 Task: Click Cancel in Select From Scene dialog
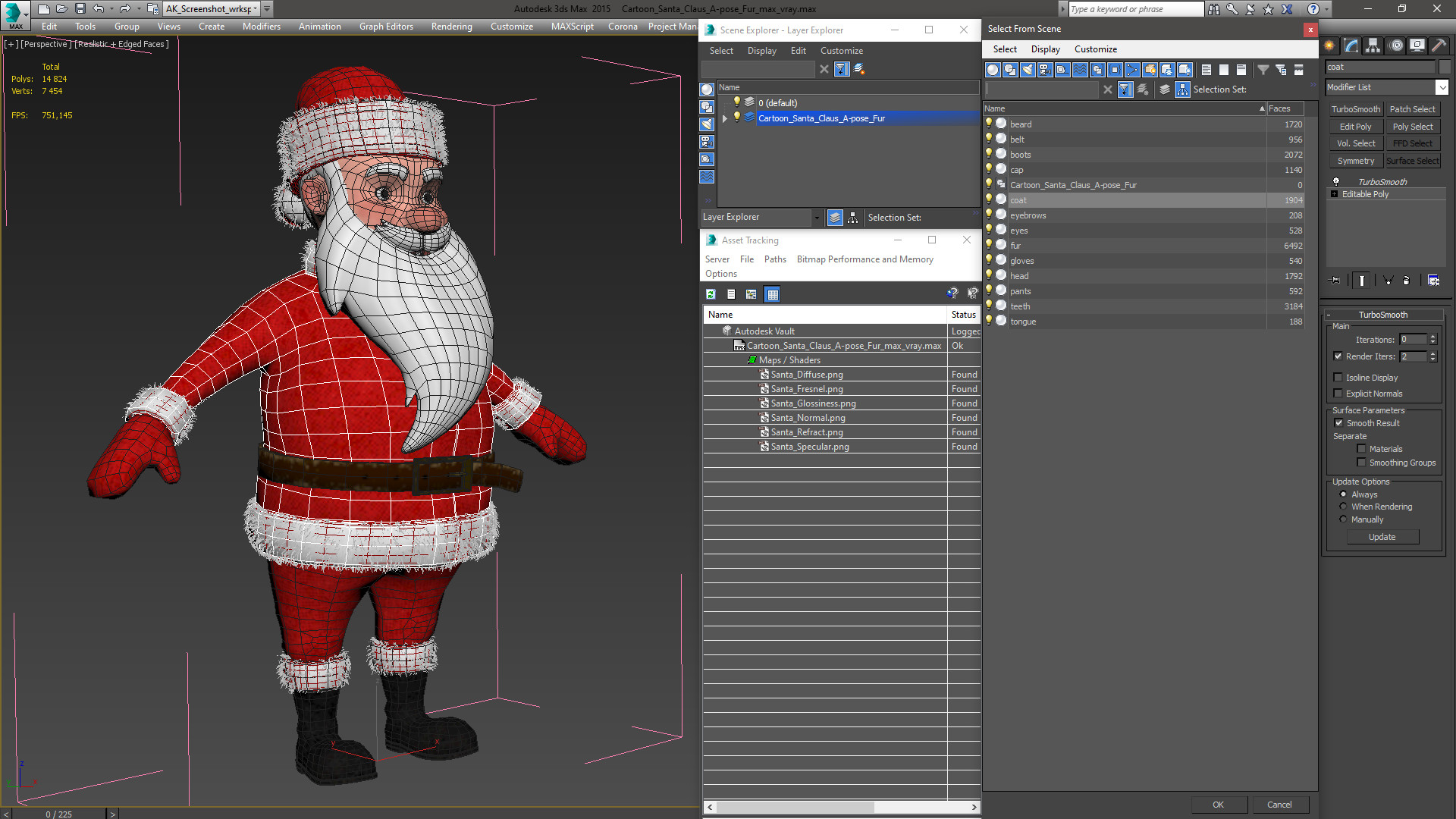[1279, 805]
